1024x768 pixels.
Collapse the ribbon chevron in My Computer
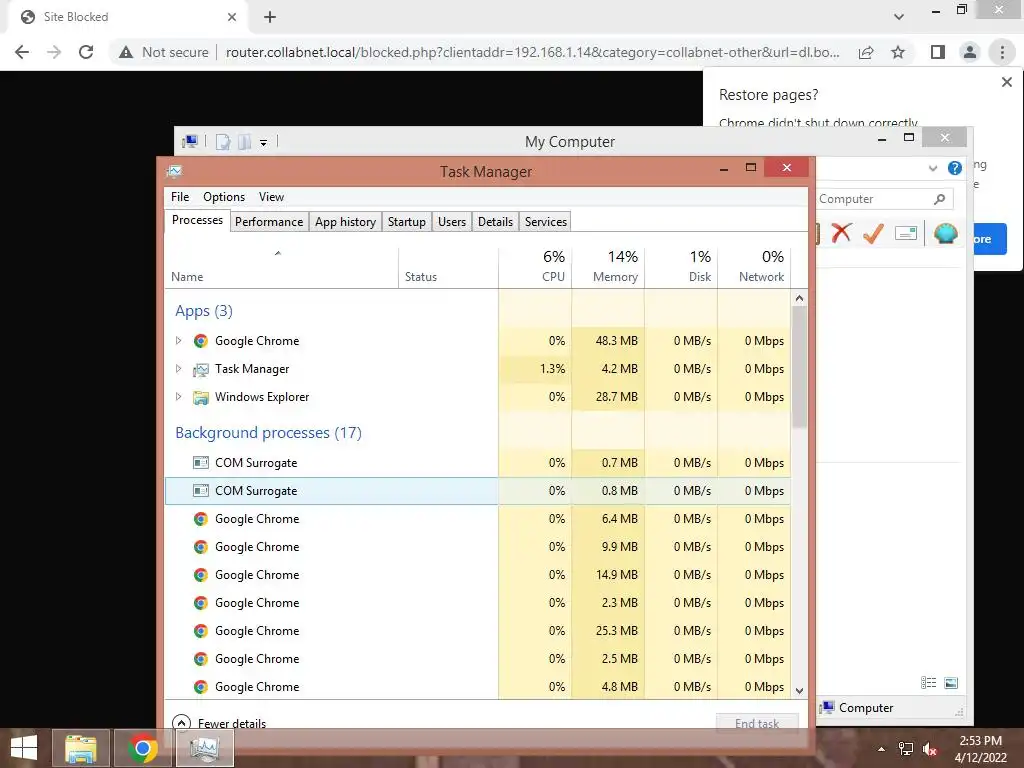click(933, 168)
